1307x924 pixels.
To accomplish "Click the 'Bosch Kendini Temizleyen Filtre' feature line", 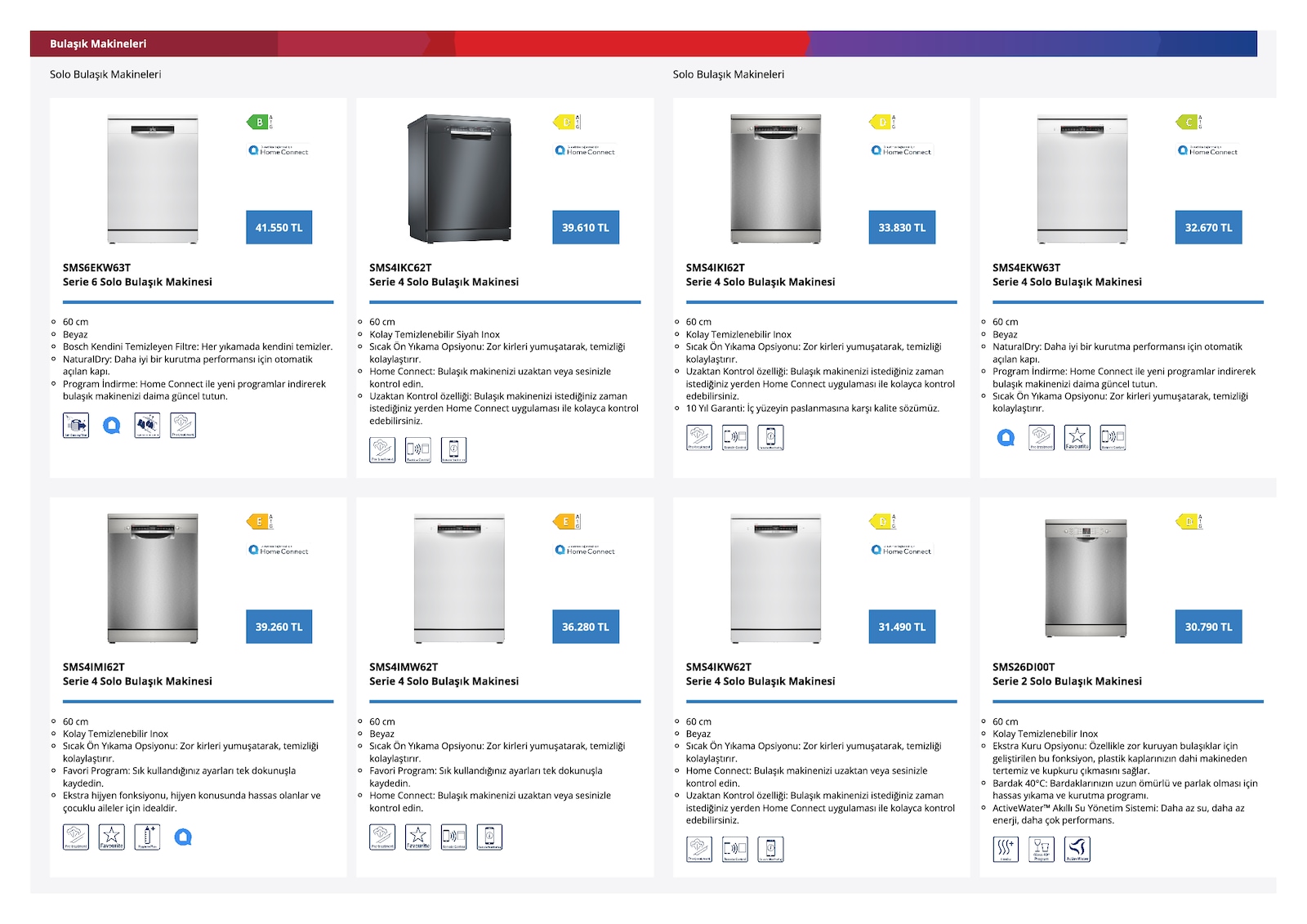I will [198, 346].
